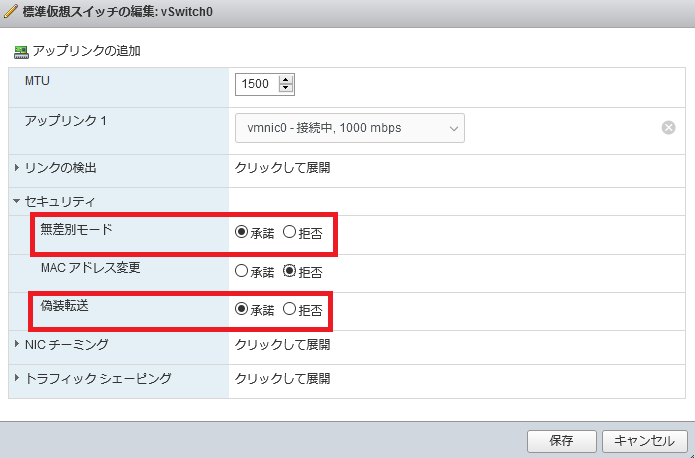Expand the NIC チーミング section

coord(17,344)
